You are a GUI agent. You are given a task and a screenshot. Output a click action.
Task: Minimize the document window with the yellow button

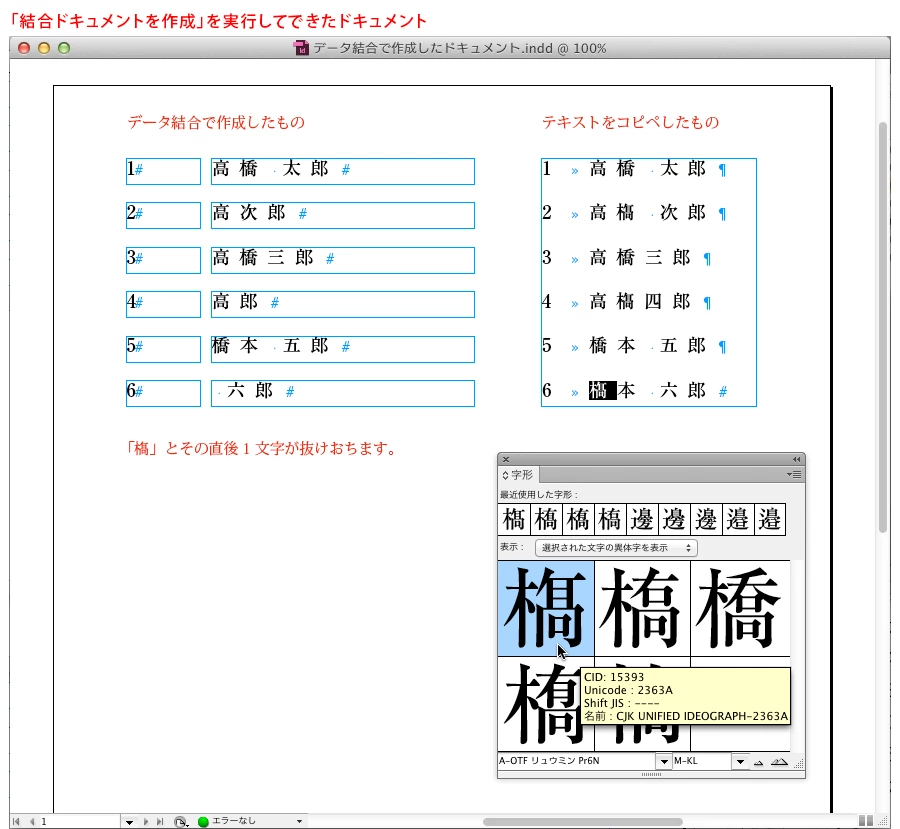[x=44, y=48]
